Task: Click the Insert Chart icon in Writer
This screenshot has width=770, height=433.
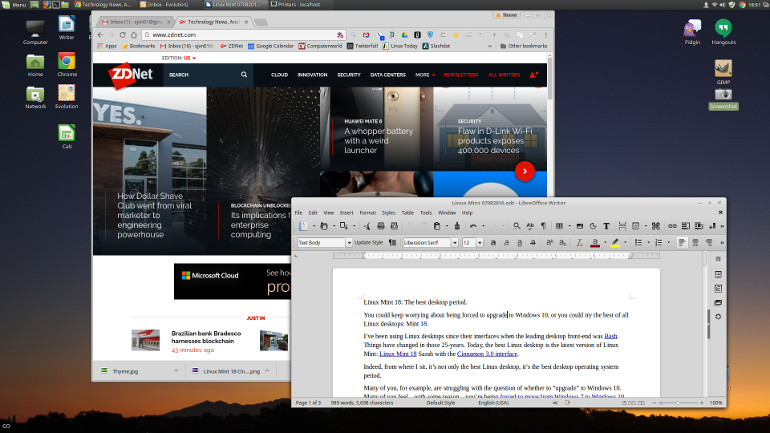Action: [x=593, y=226]
